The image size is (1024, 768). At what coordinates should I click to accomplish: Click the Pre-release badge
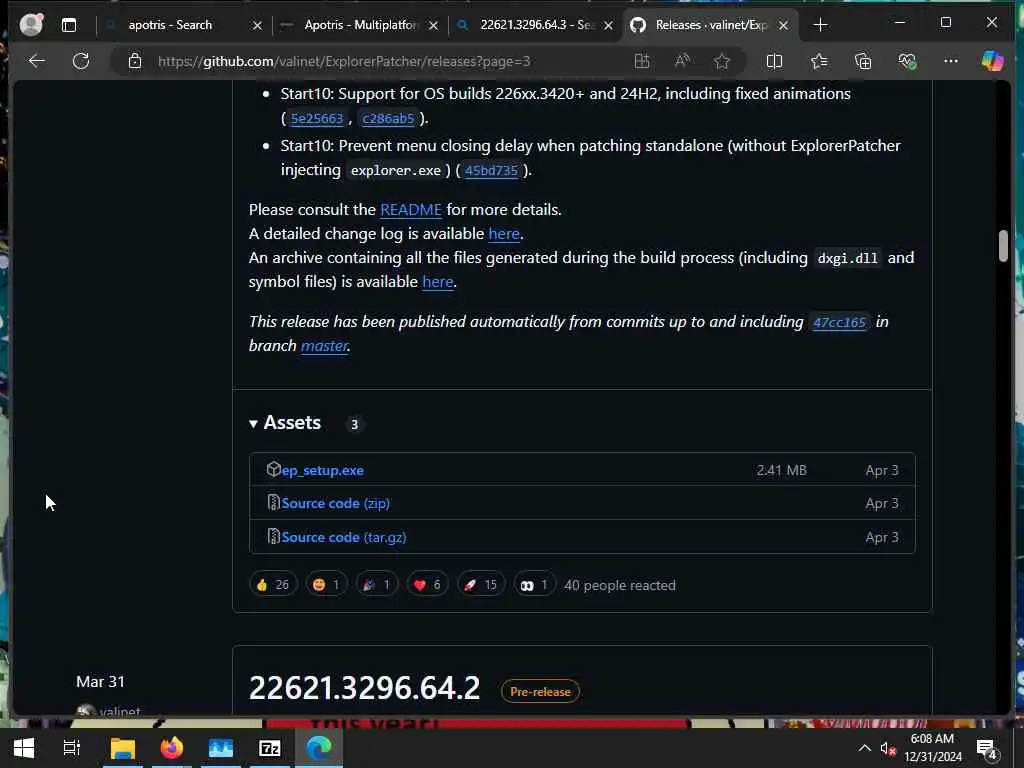[540, 692]
